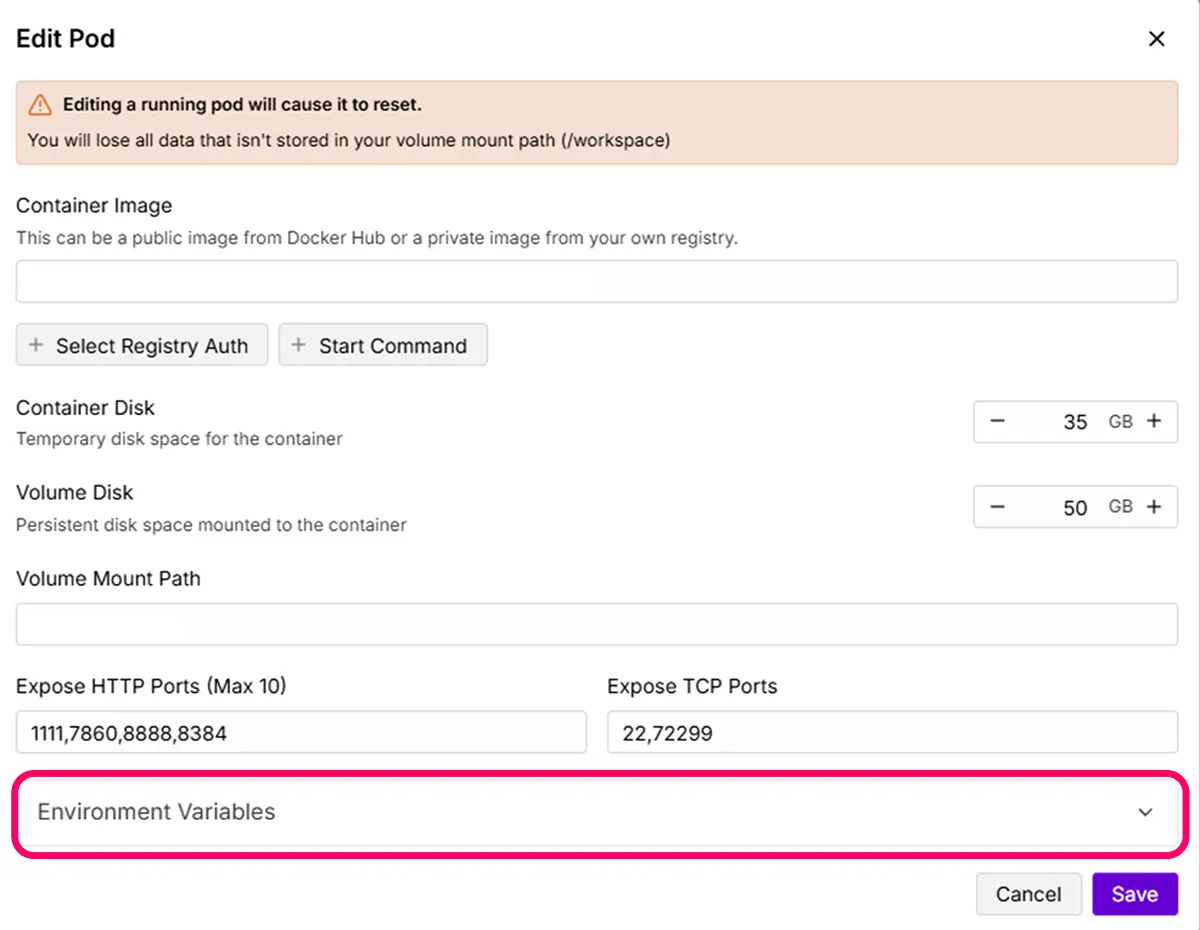This screenshot has height=930, width=1200.
Task: Edit the Expose TCP Ports field
Action: click(892, 733)
